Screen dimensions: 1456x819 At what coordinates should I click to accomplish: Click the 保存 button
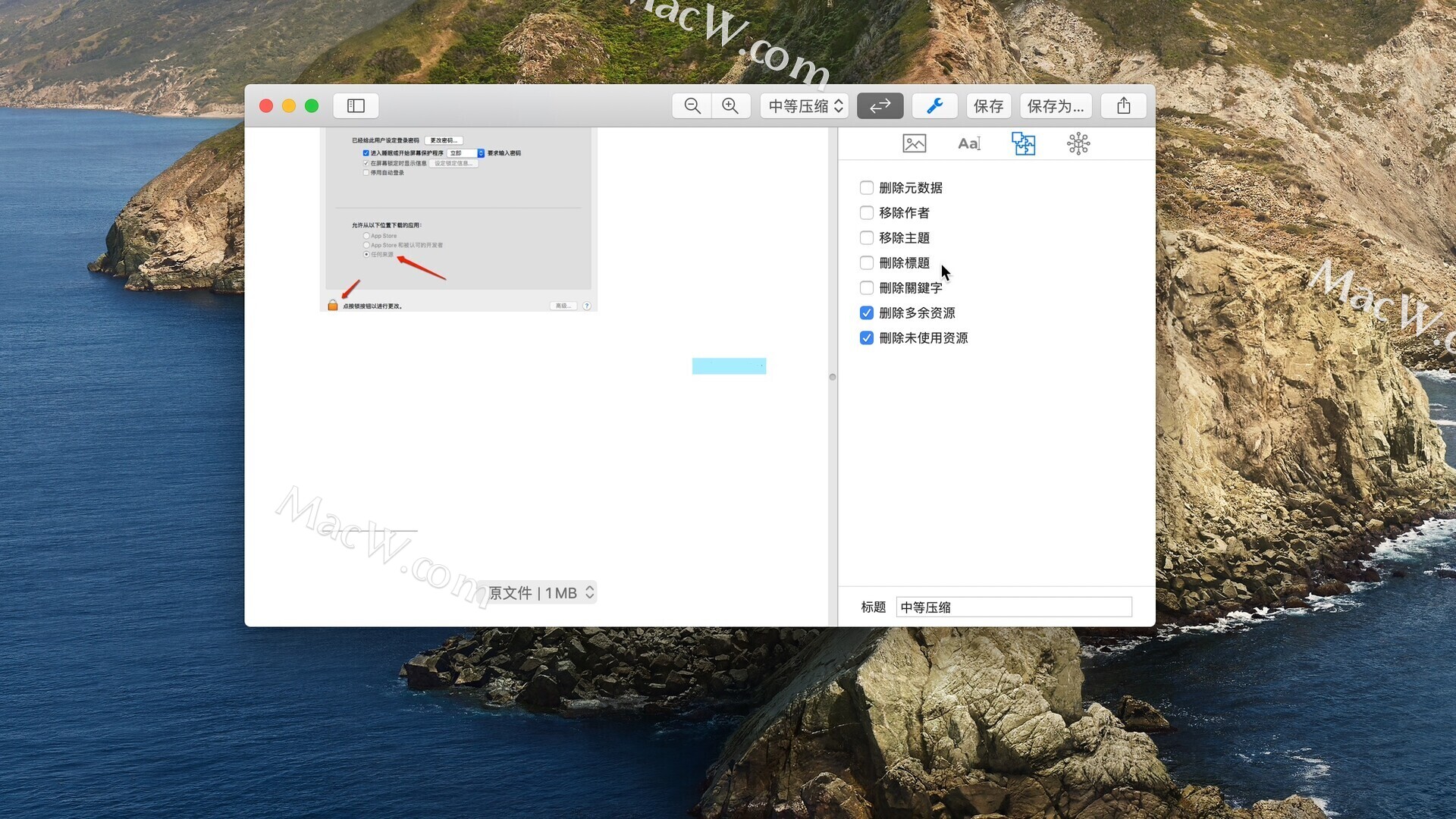988,106
